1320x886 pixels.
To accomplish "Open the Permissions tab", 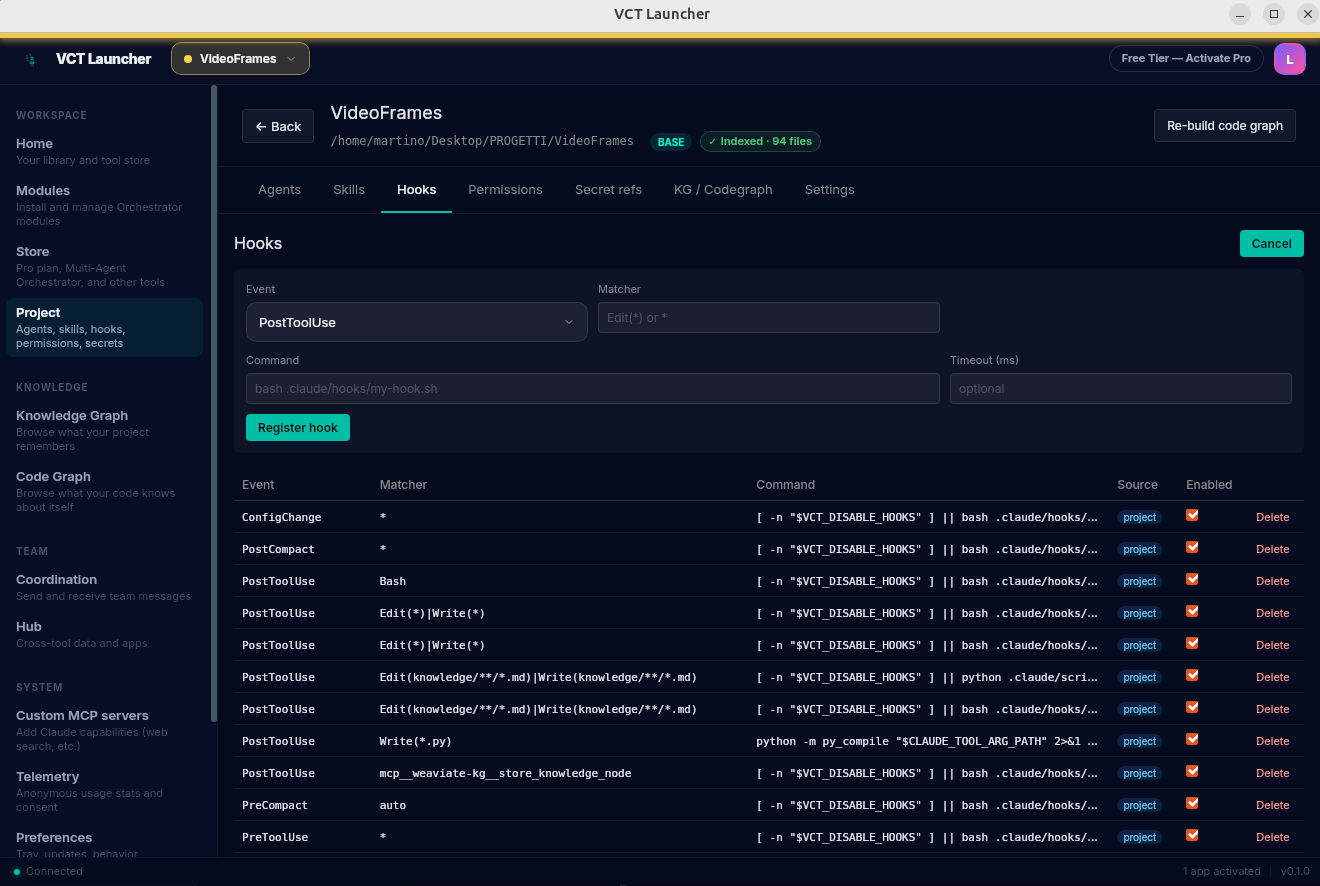I will tap(505, 190).
